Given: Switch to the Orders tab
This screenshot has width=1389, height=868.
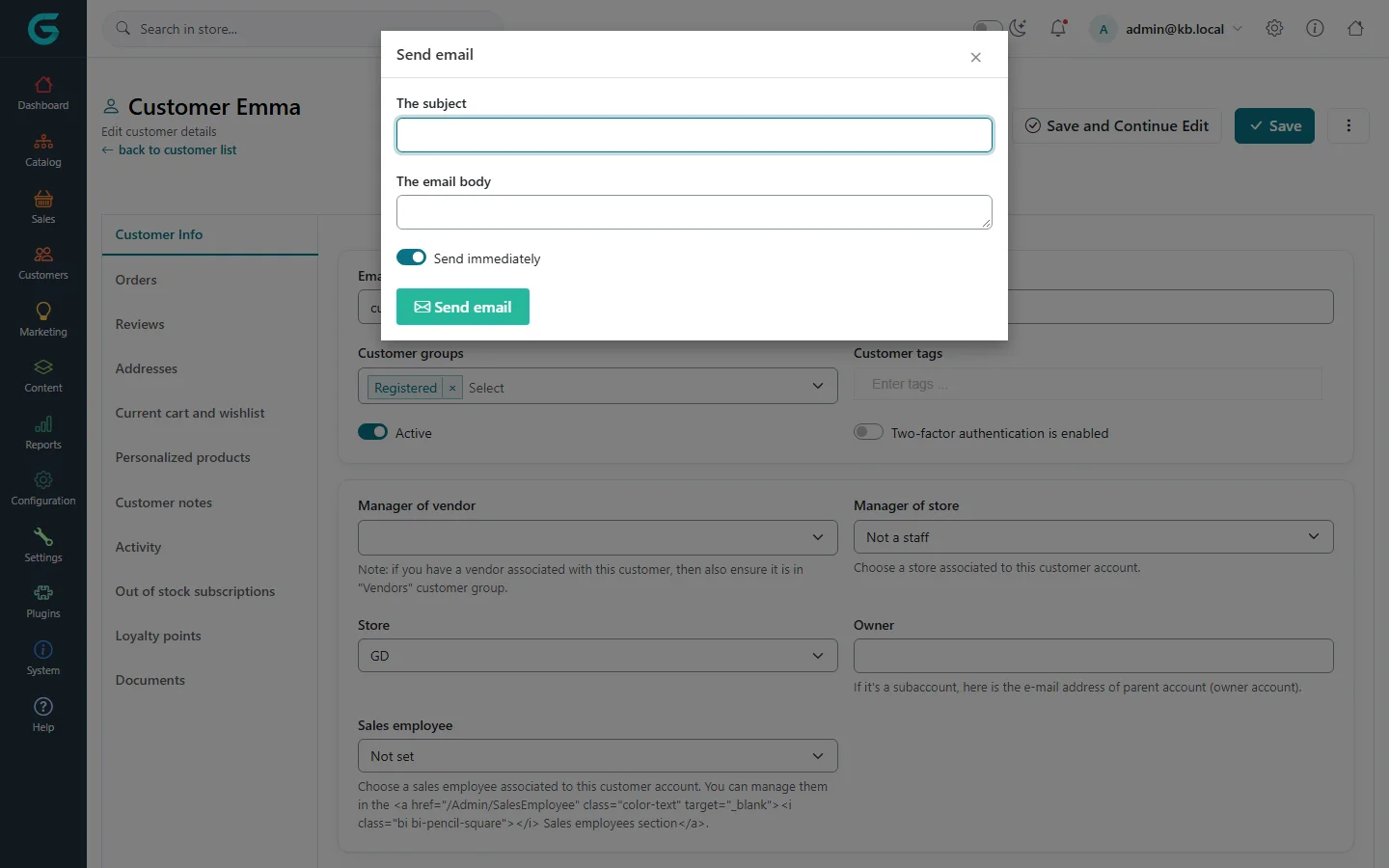Looking at the screenshot, I should pos(136,280).
